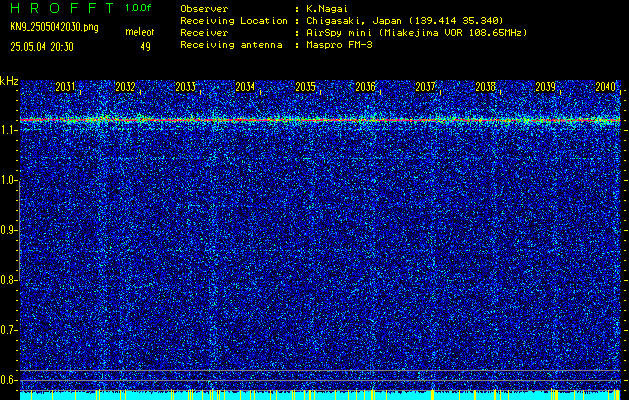This screenshot has width=629, height=400.
Task: Click the version label 1.0.0f
Action: point(138,8)
